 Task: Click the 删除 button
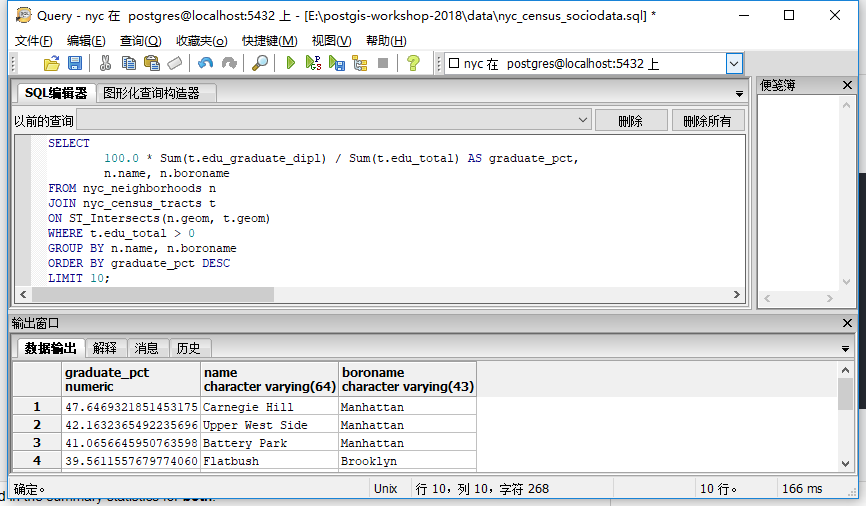pyautogui.click(x=631, y=120)
